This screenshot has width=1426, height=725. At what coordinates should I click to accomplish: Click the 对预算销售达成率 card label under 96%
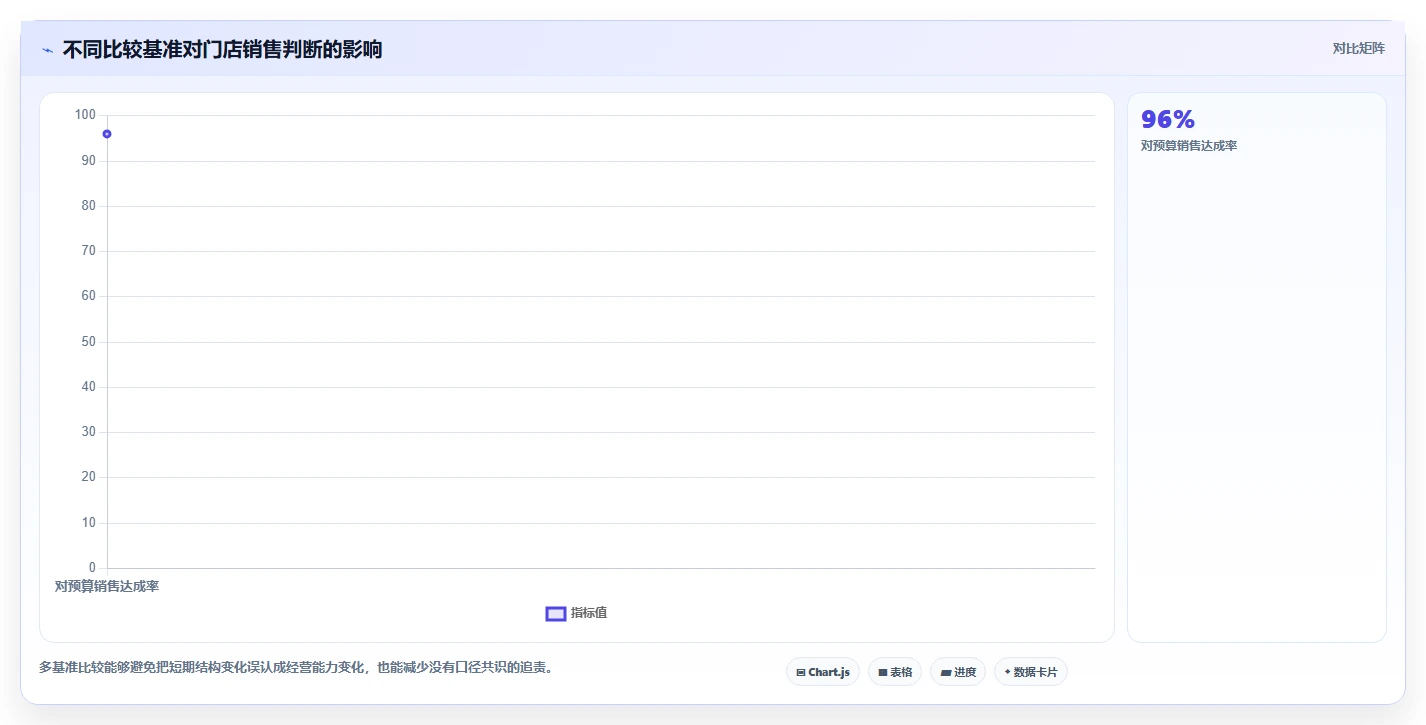tap(1189, 146)
